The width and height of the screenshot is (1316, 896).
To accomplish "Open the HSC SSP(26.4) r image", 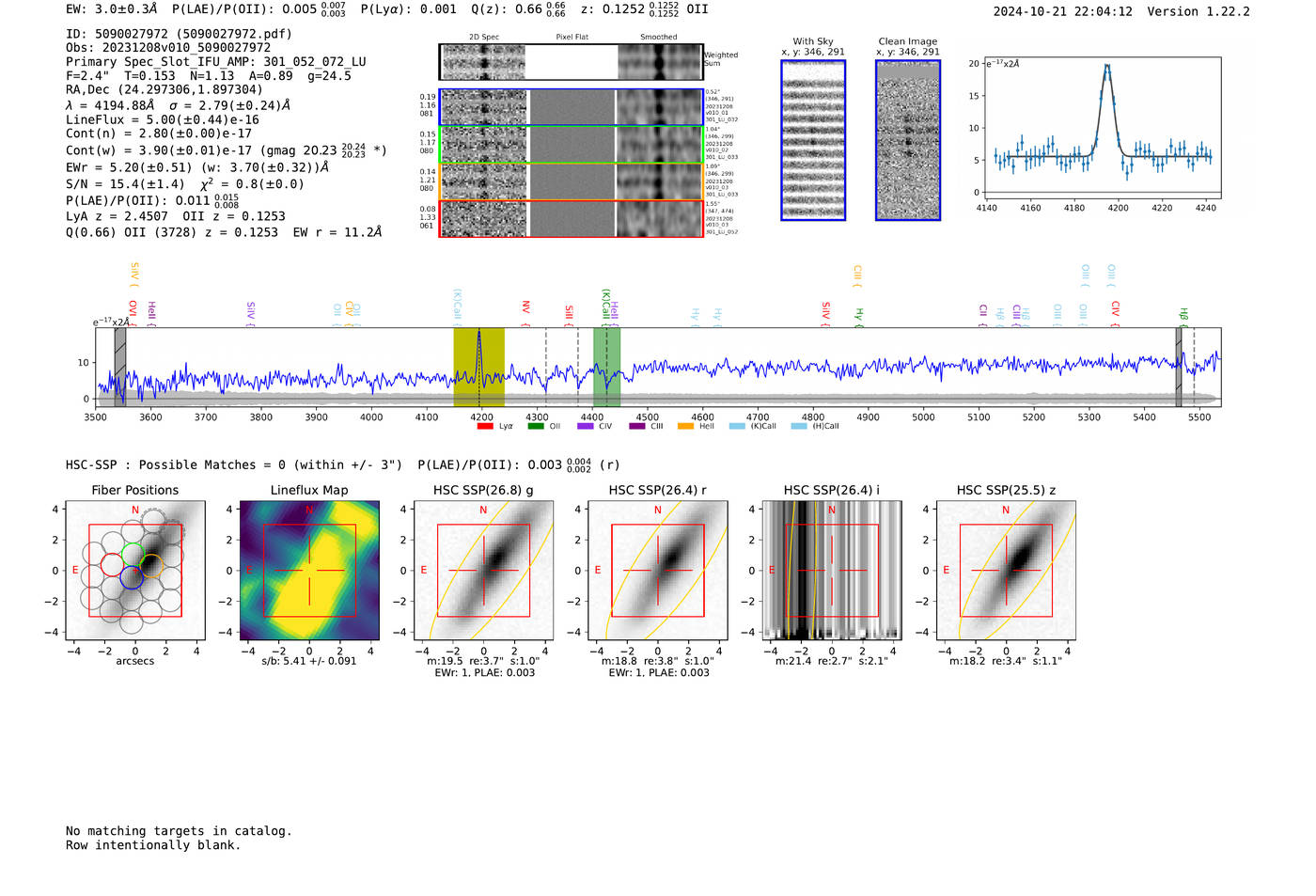I will tap(657, 570).
